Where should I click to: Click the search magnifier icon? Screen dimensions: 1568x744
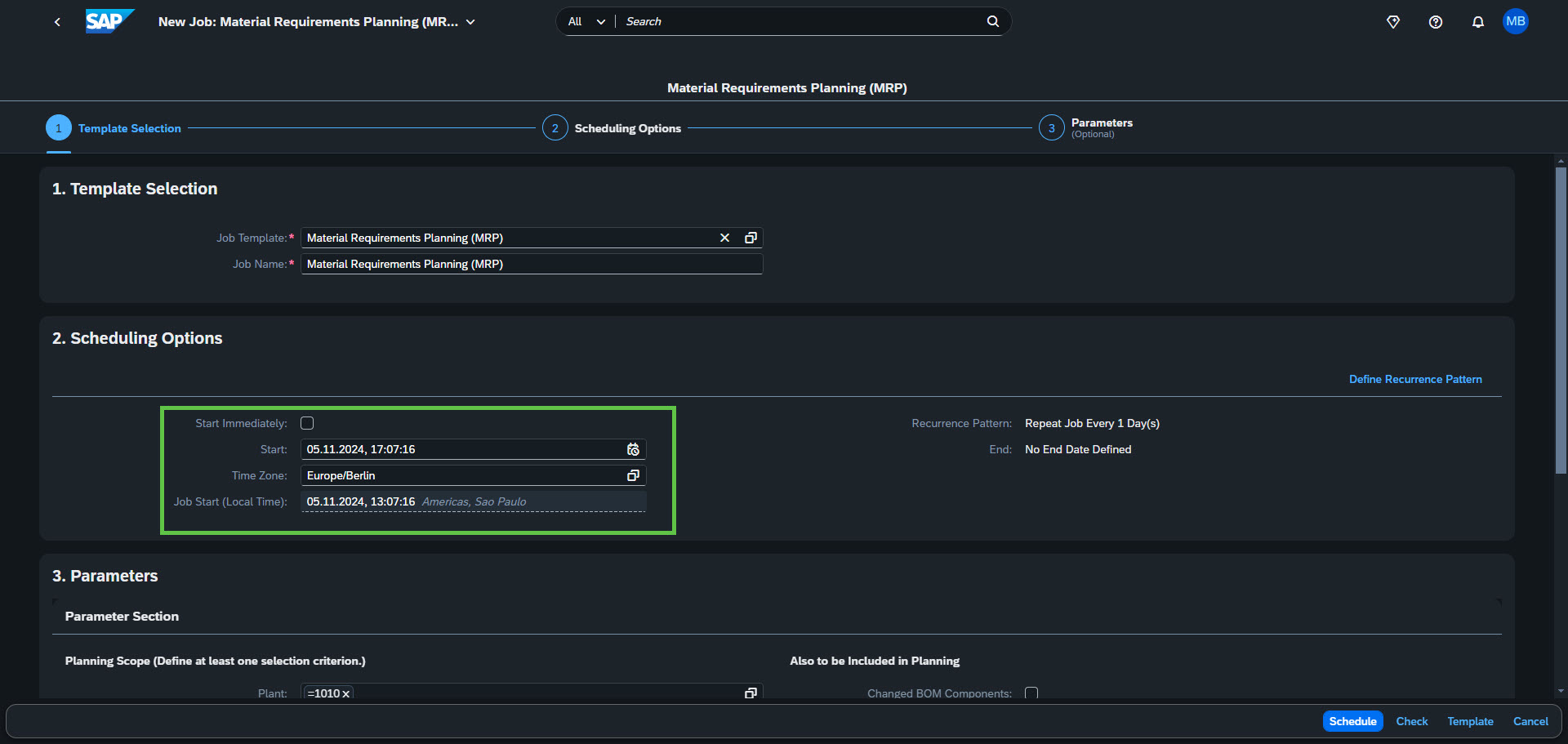click(993, 21)
